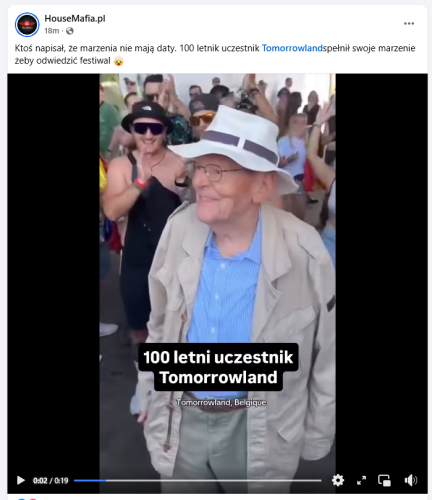Viewport: 432px width, 500px height.
Task: Mute the video volume speaker
Action: (x=410, y=480)
